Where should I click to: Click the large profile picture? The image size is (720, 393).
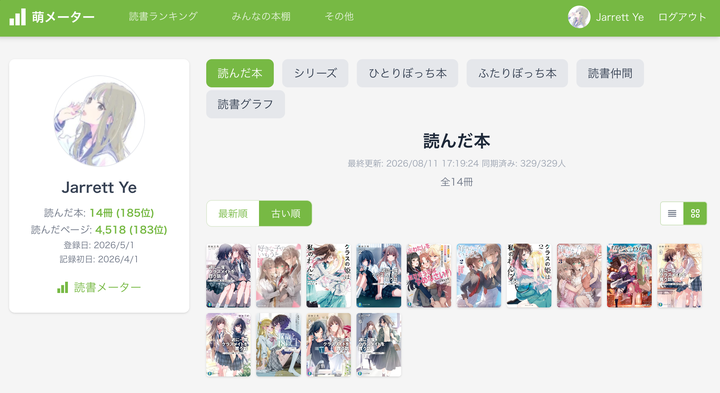(x=99, y=121)
